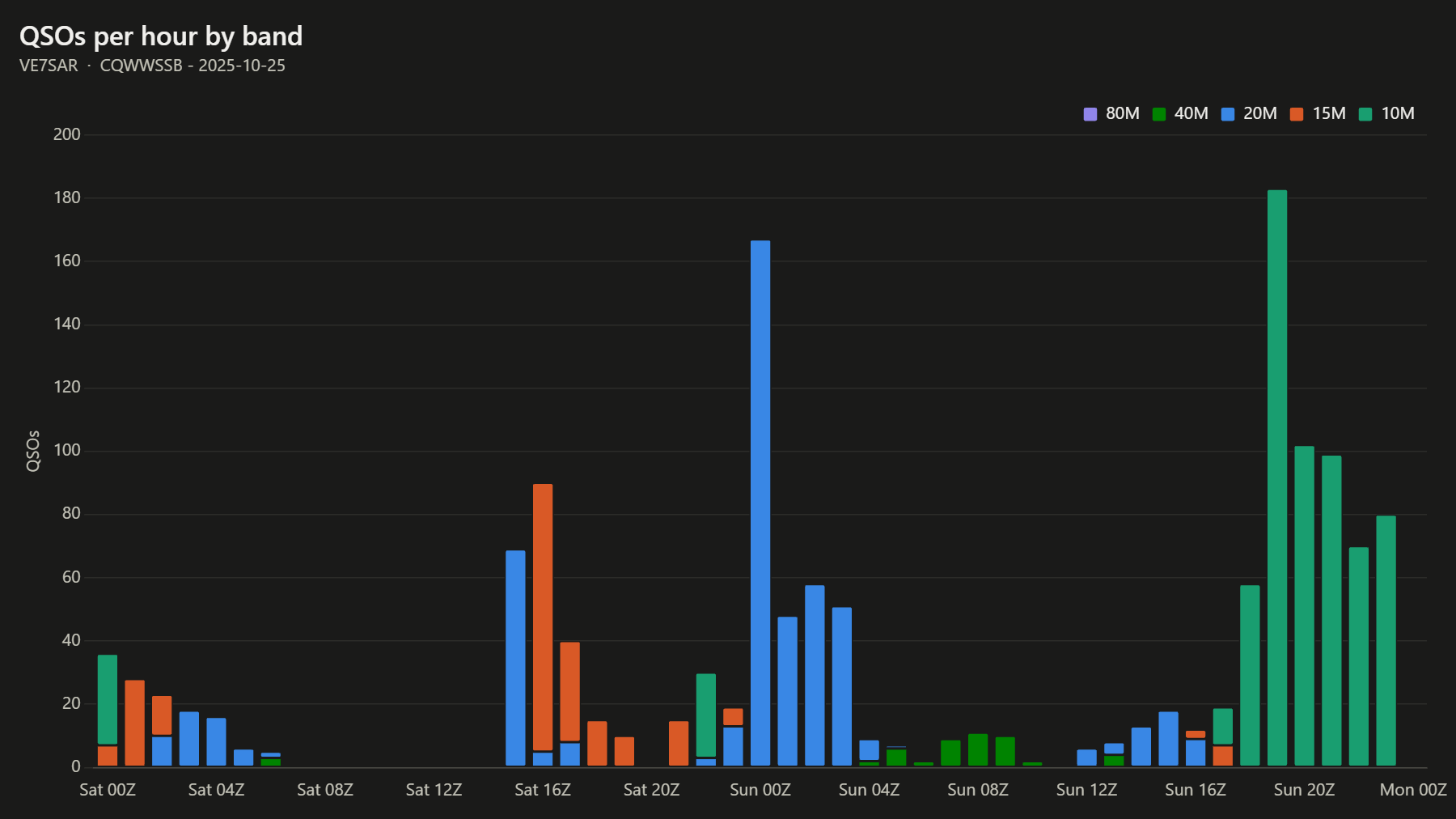Click the 'Sun 00Z' axis label
The image size is (1456, 819).
click(760, 790)
